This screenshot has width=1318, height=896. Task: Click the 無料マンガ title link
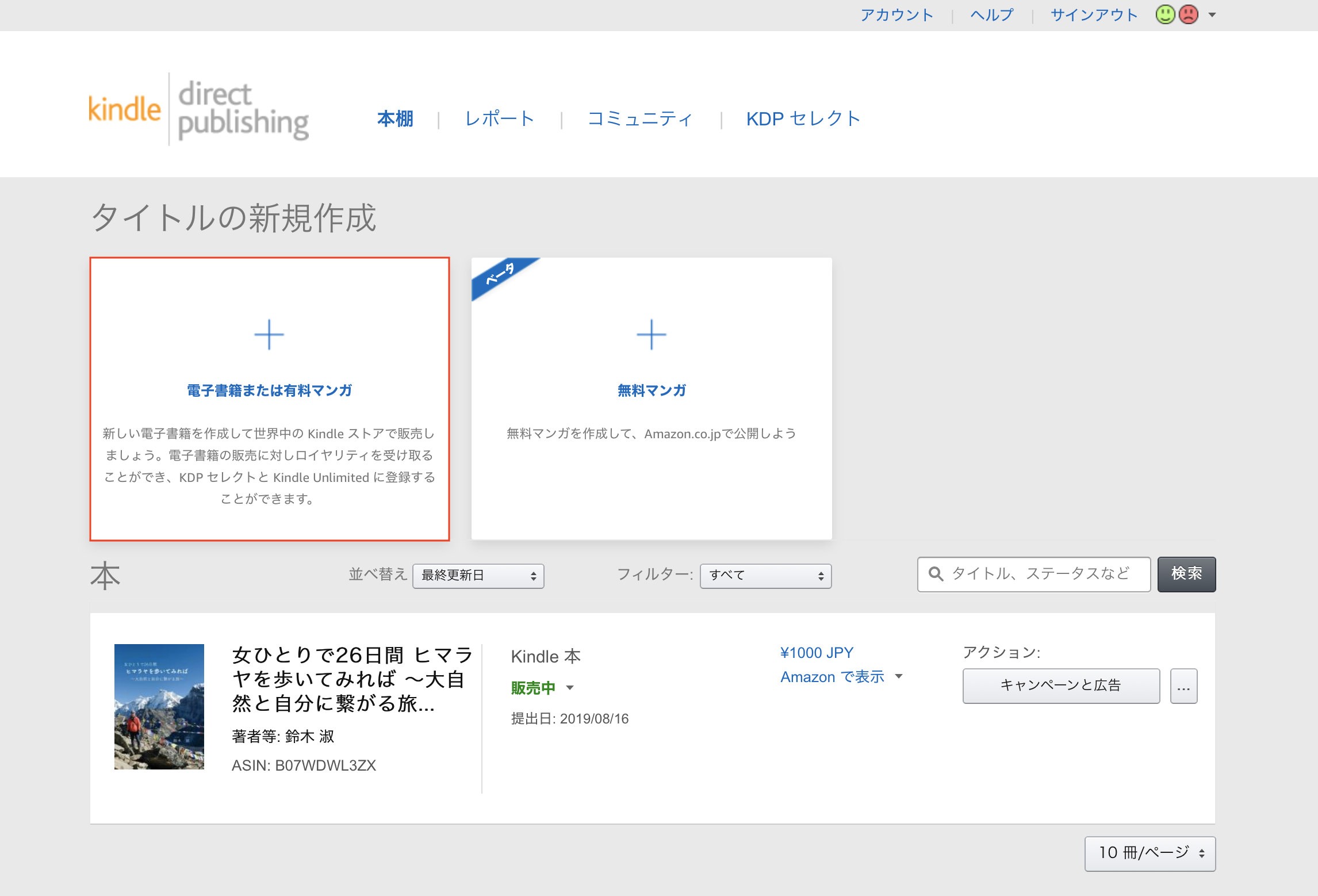652,390
